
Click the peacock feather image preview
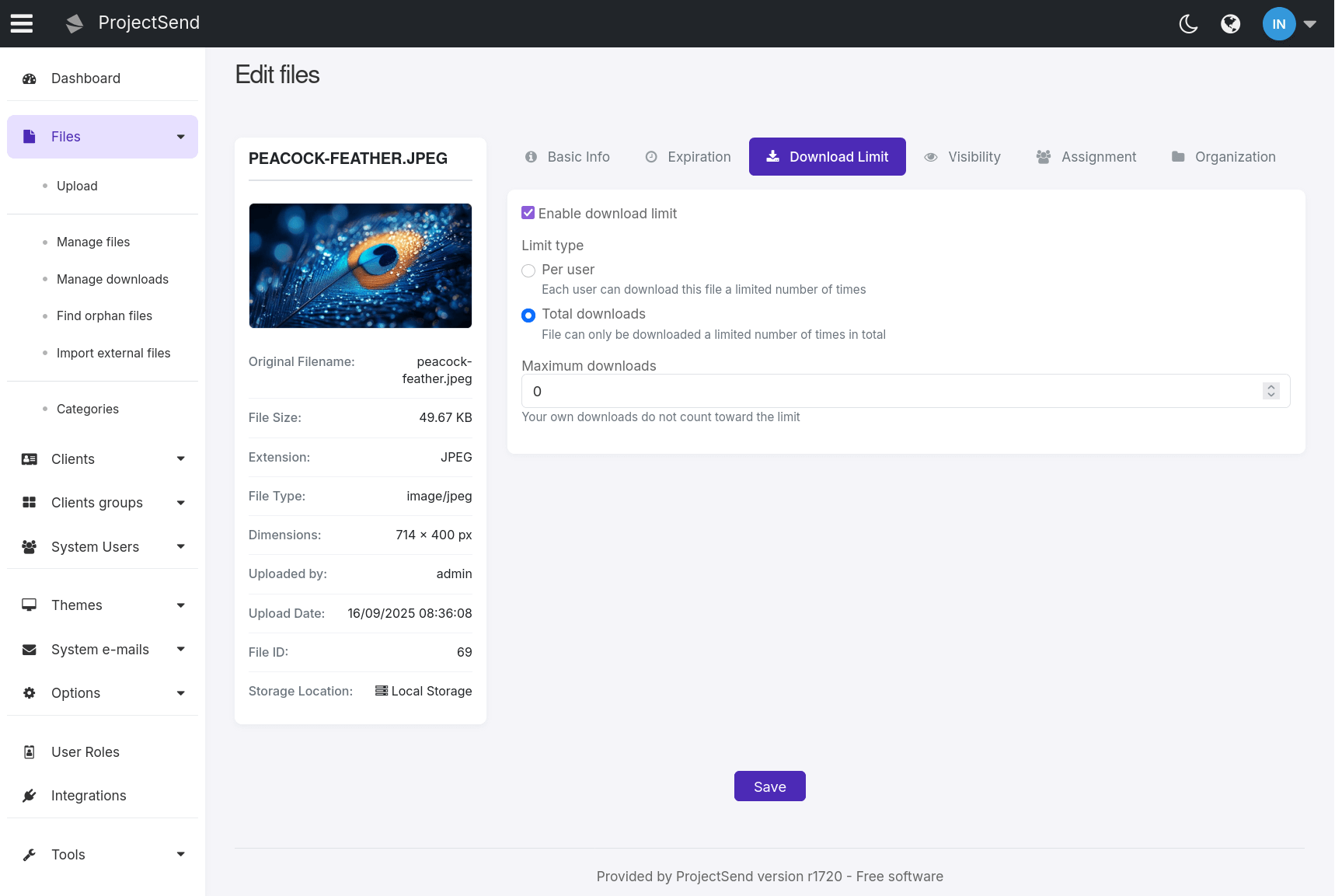click(360, 265)
